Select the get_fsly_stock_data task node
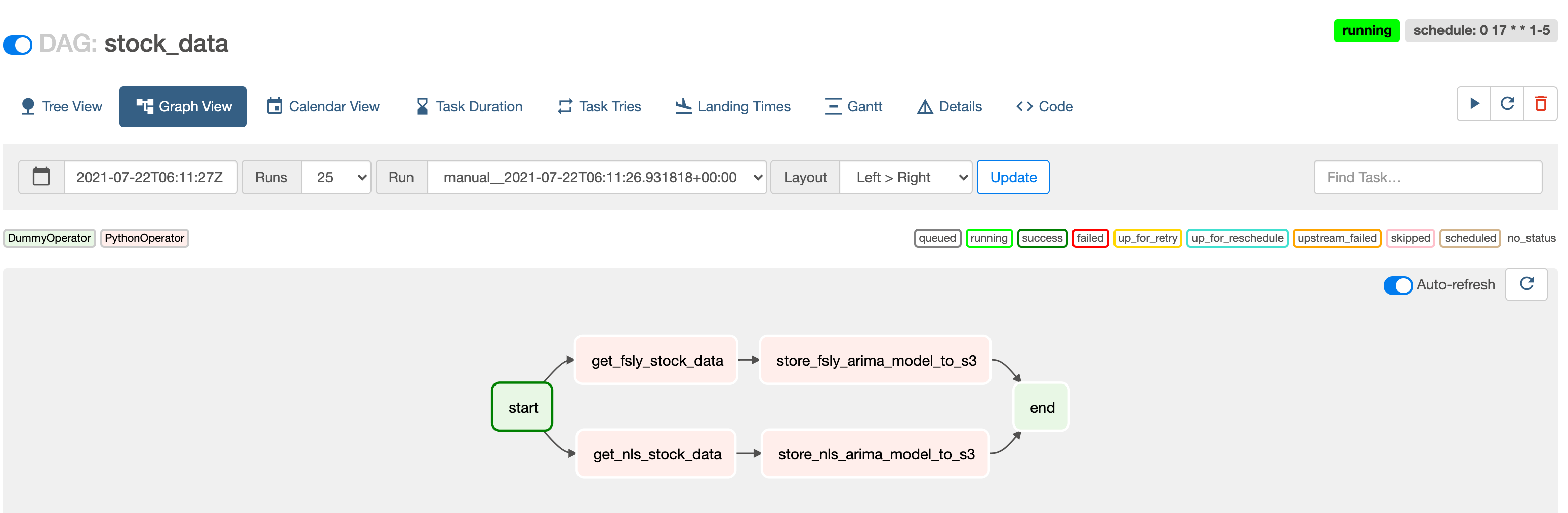This screenshot has width=1568, height=513. pos(657,360)
